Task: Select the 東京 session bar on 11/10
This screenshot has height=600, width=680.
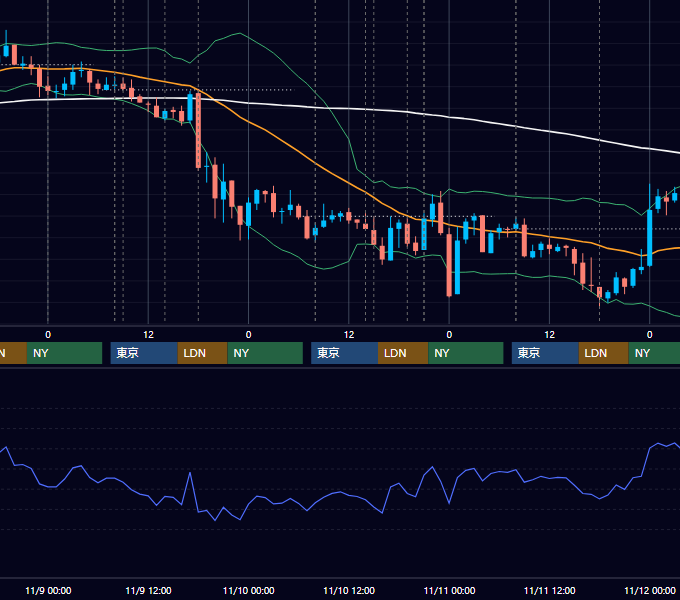Action: pyautogui.click(x=345, y=353)
